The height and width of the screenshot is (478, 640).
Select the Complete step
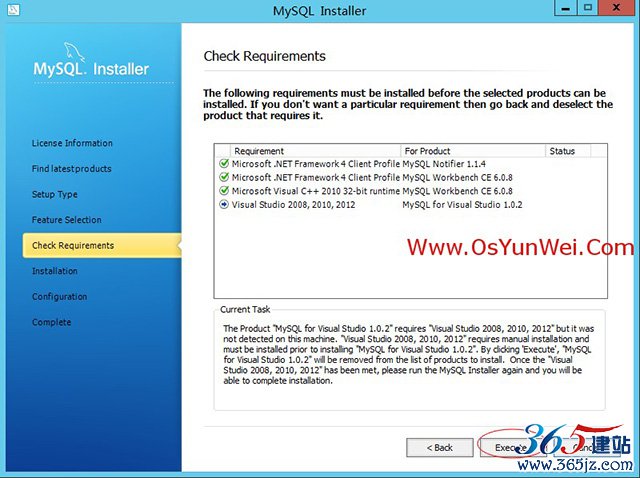click(51, 322)
